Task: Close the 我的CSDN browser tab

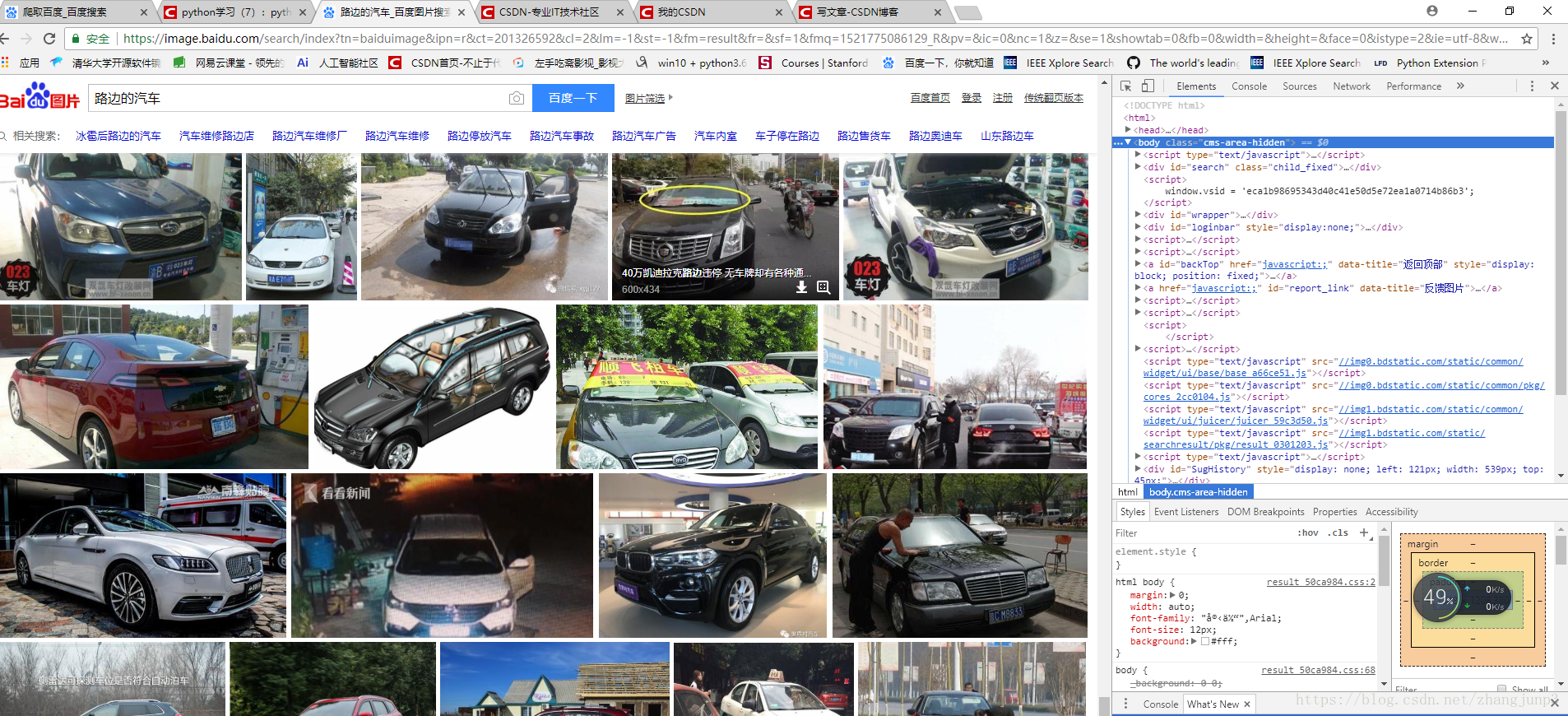Action: click(779, 12)
